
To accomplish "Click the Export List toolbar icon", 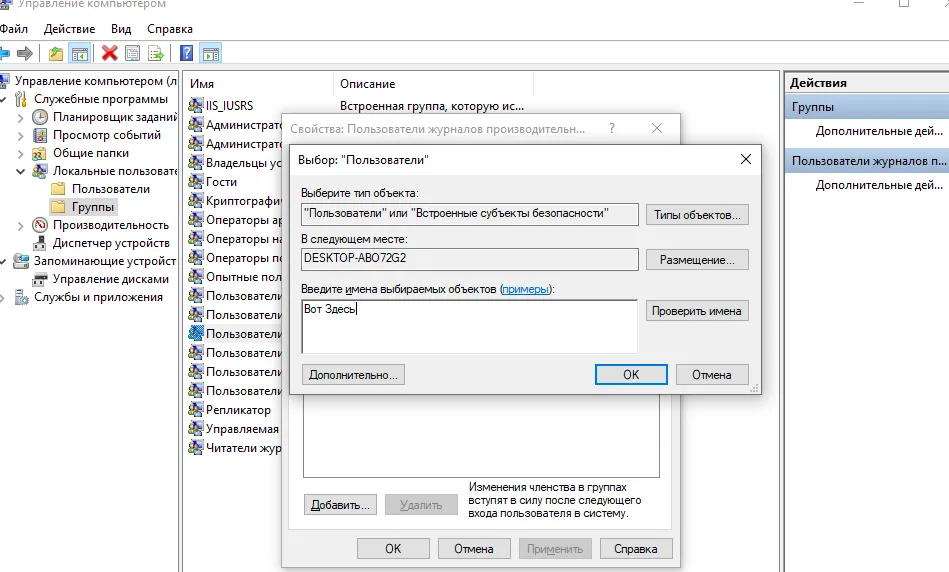I will (156, 53).
